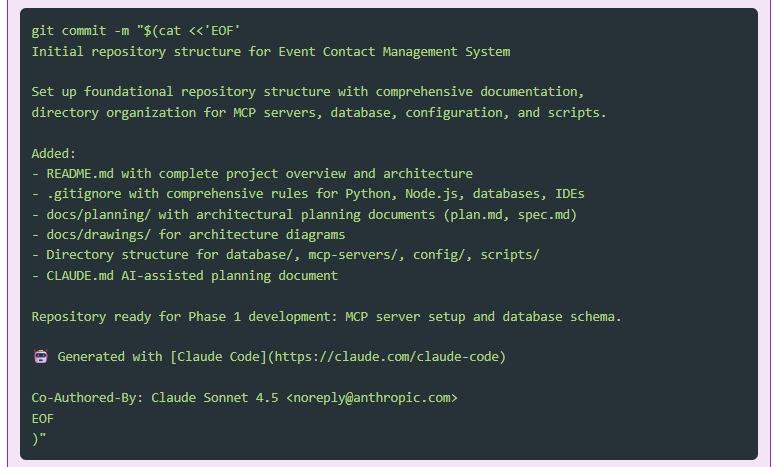The image size is (775, 467).
Task: Click the "Initial repository structure" title line
Action: [270, 51]
